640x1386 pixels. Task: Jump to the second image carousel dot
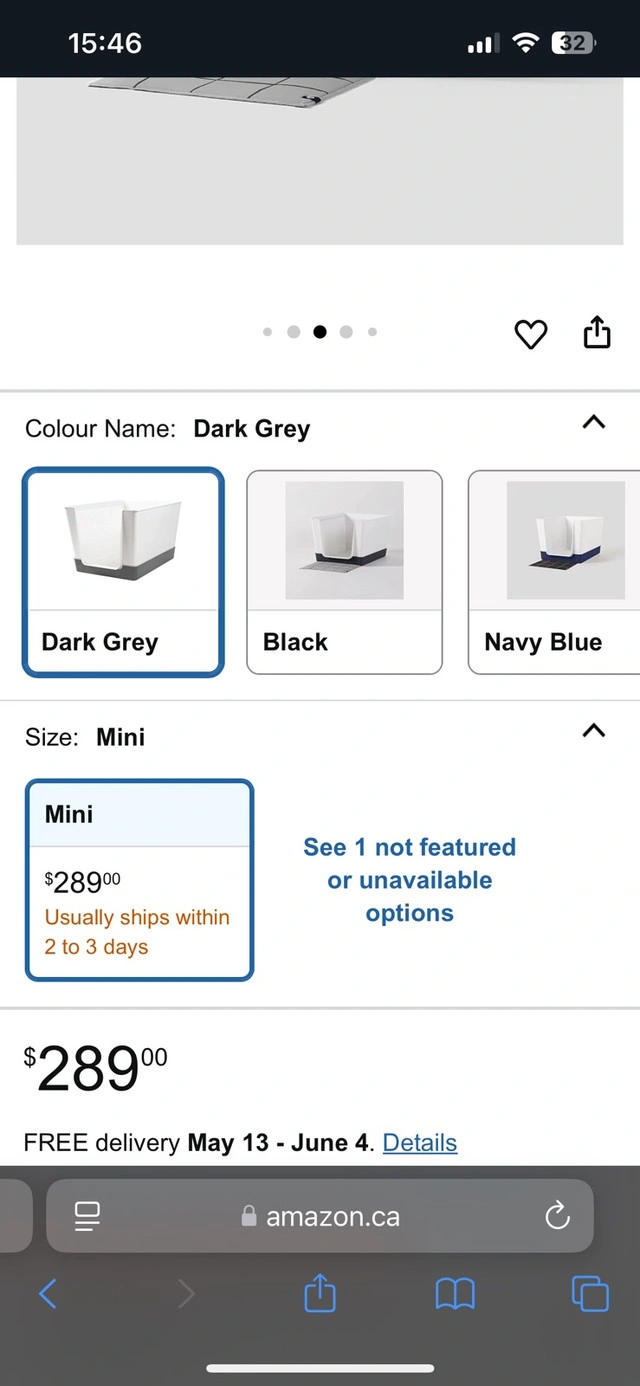(294, 332)
